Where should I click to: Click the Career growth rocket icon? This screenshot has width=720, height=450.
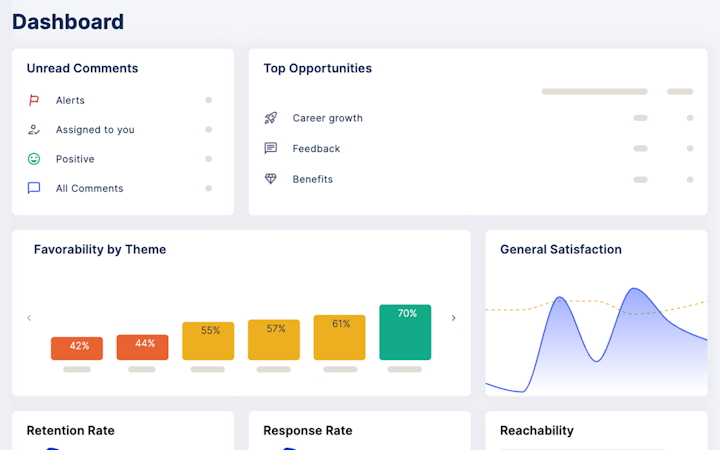(270, 118)
